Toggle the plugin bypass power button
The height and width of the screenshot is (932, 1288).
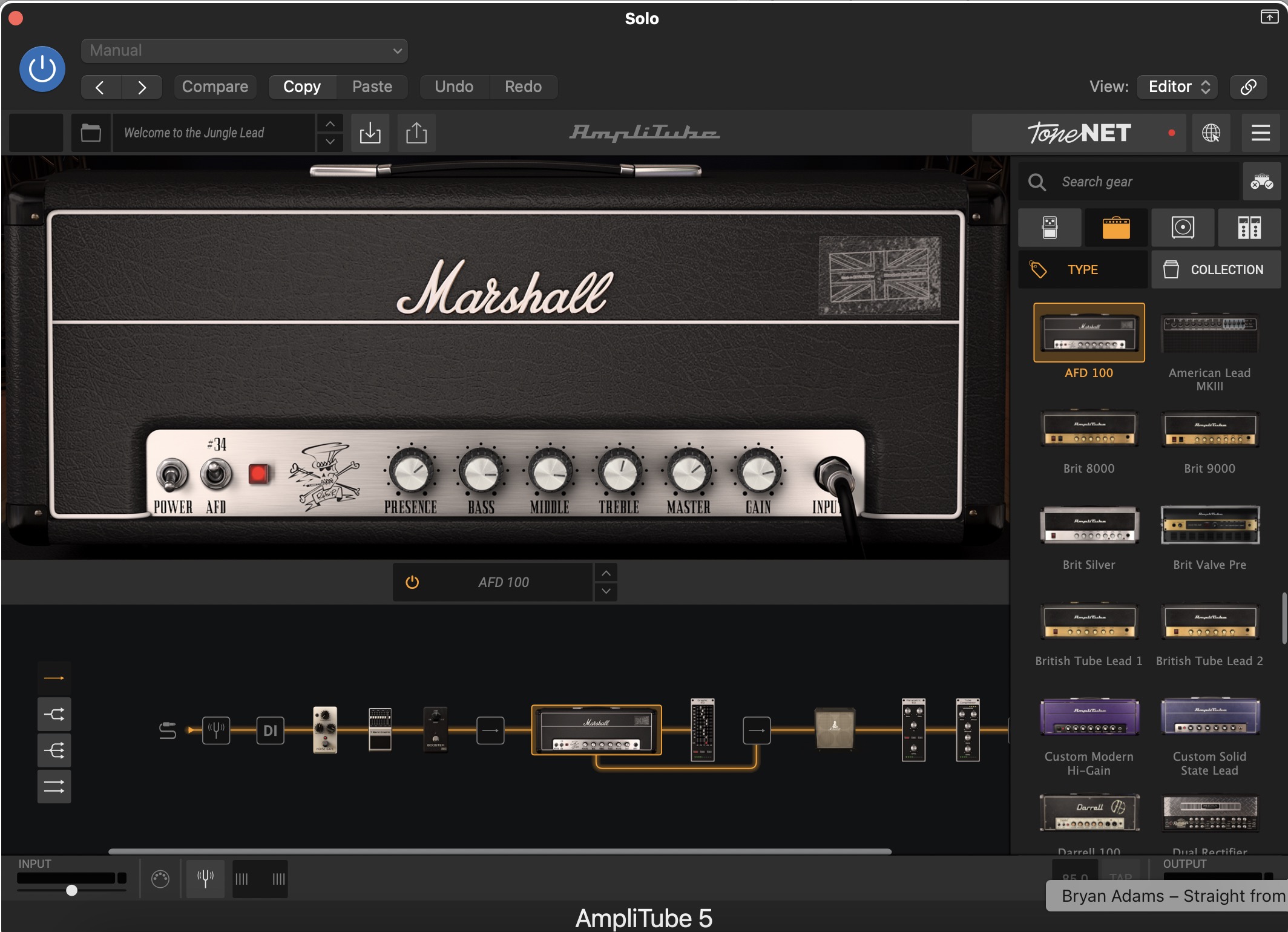point(42,69)
